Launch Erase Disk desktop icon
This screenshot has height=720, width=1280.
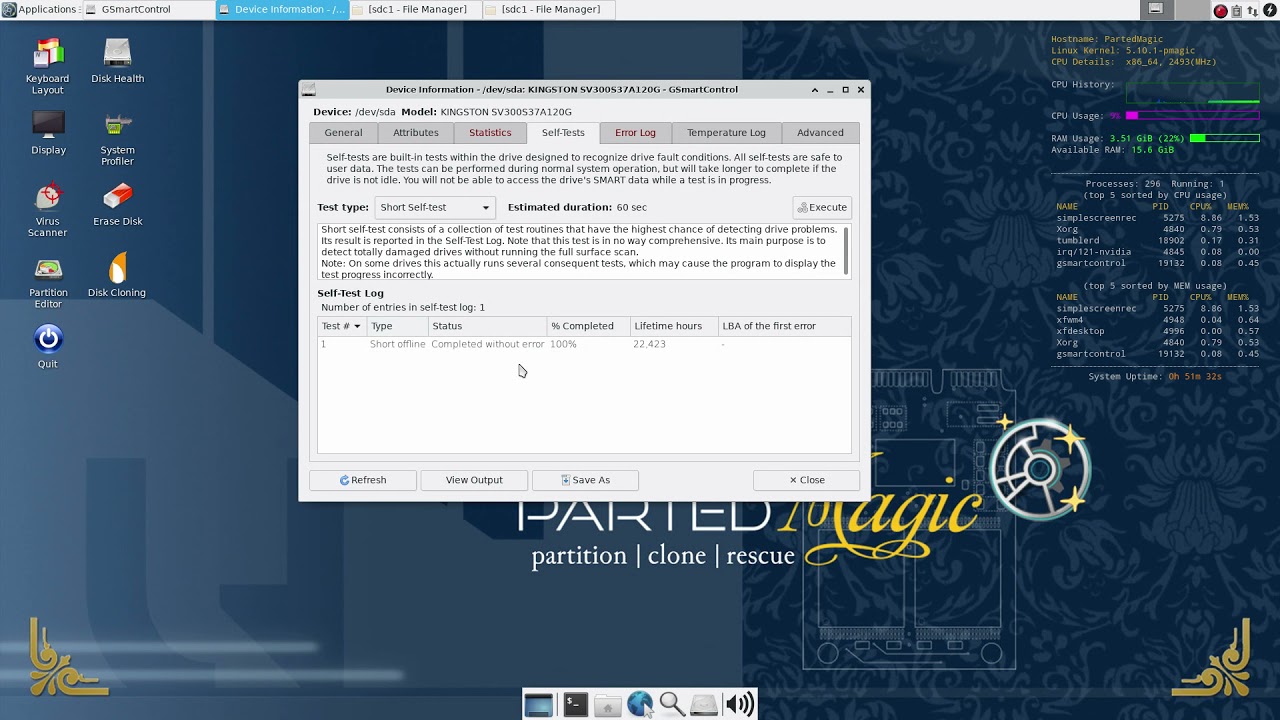pyautogui.click(x=117, y=204)
